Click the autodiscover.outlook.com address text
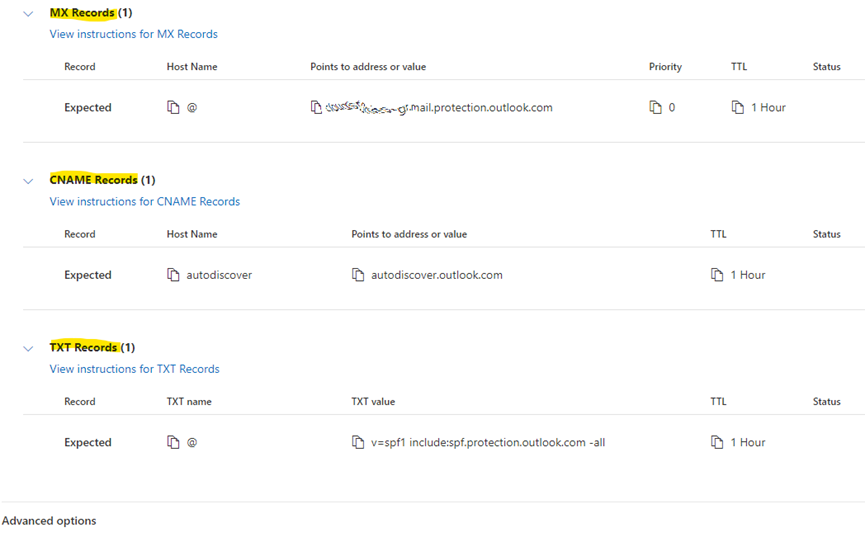This screenshot has width=865, height=537. [x=437, y=275]
